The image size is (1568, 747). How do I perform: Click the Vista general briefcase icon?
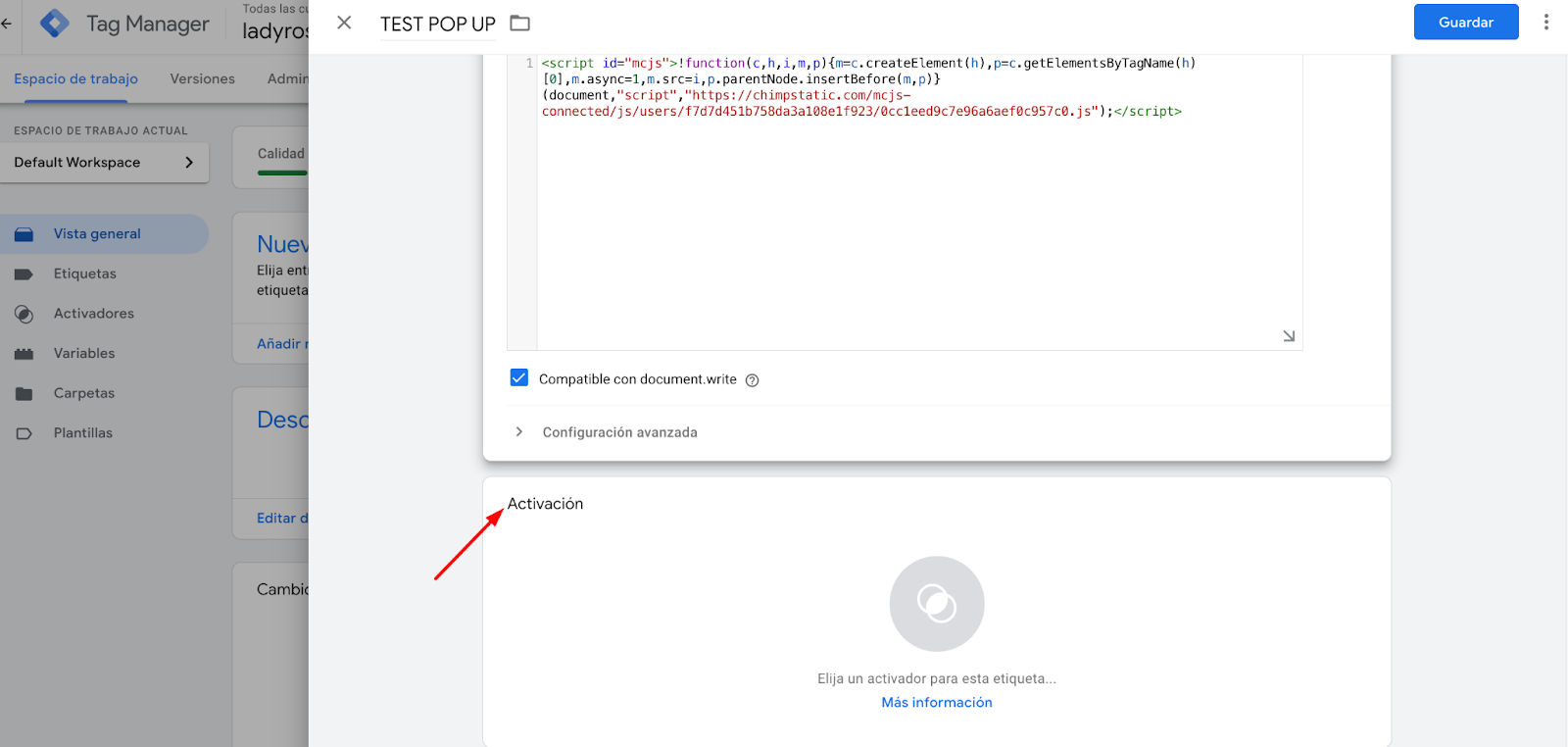click(24, 234)
